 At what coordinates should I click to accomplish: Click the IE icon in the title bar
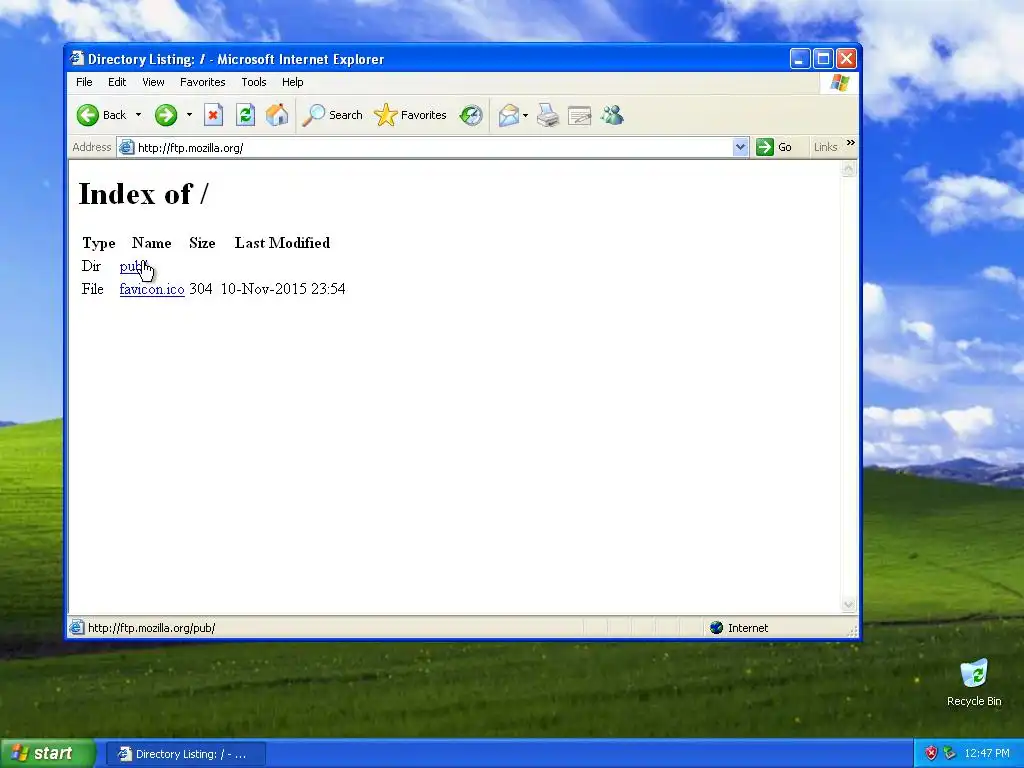point(77,58)
